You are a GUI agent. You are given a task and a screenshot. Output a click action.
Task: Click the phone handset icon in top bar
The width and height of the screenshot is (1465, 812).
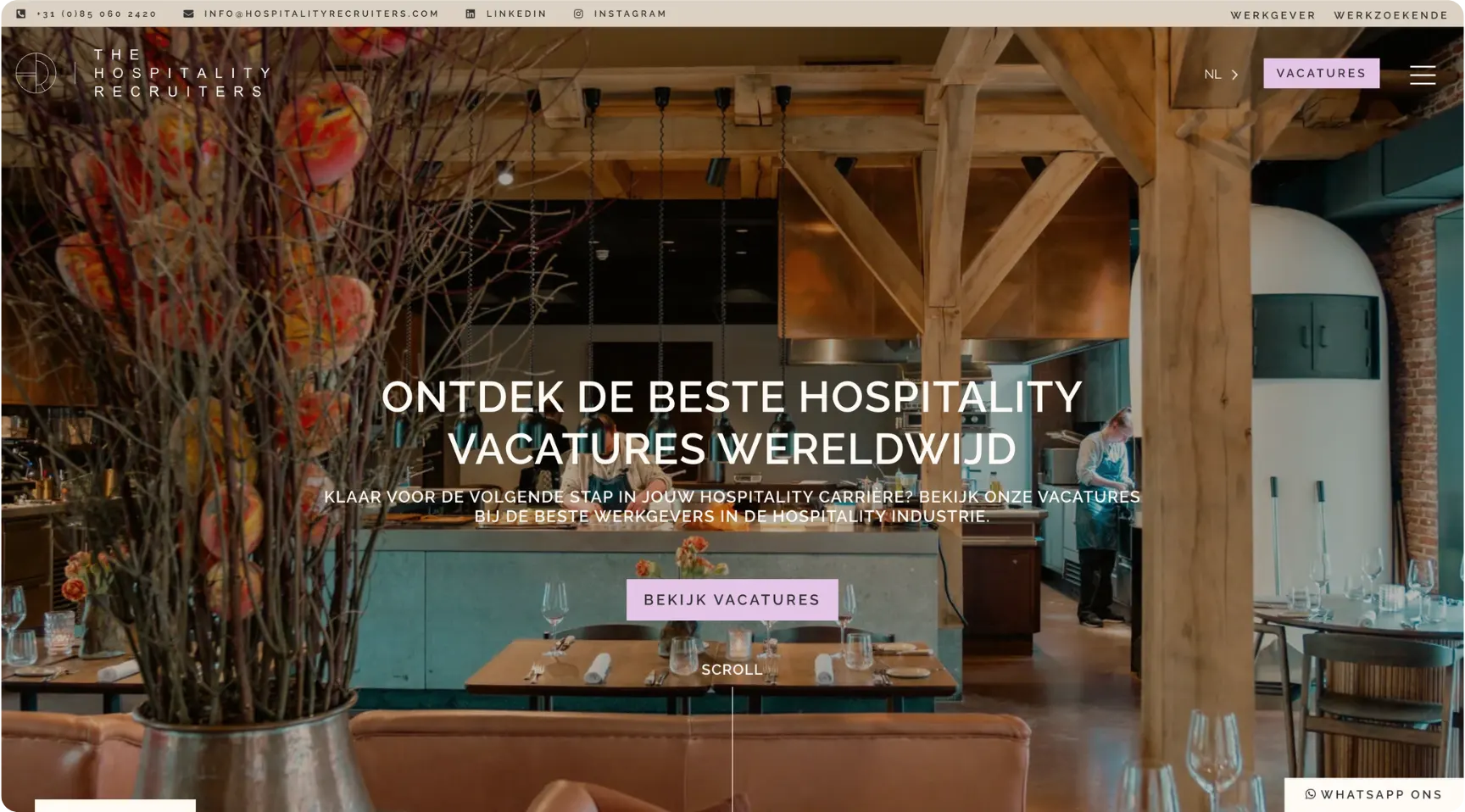coord(21,14)
